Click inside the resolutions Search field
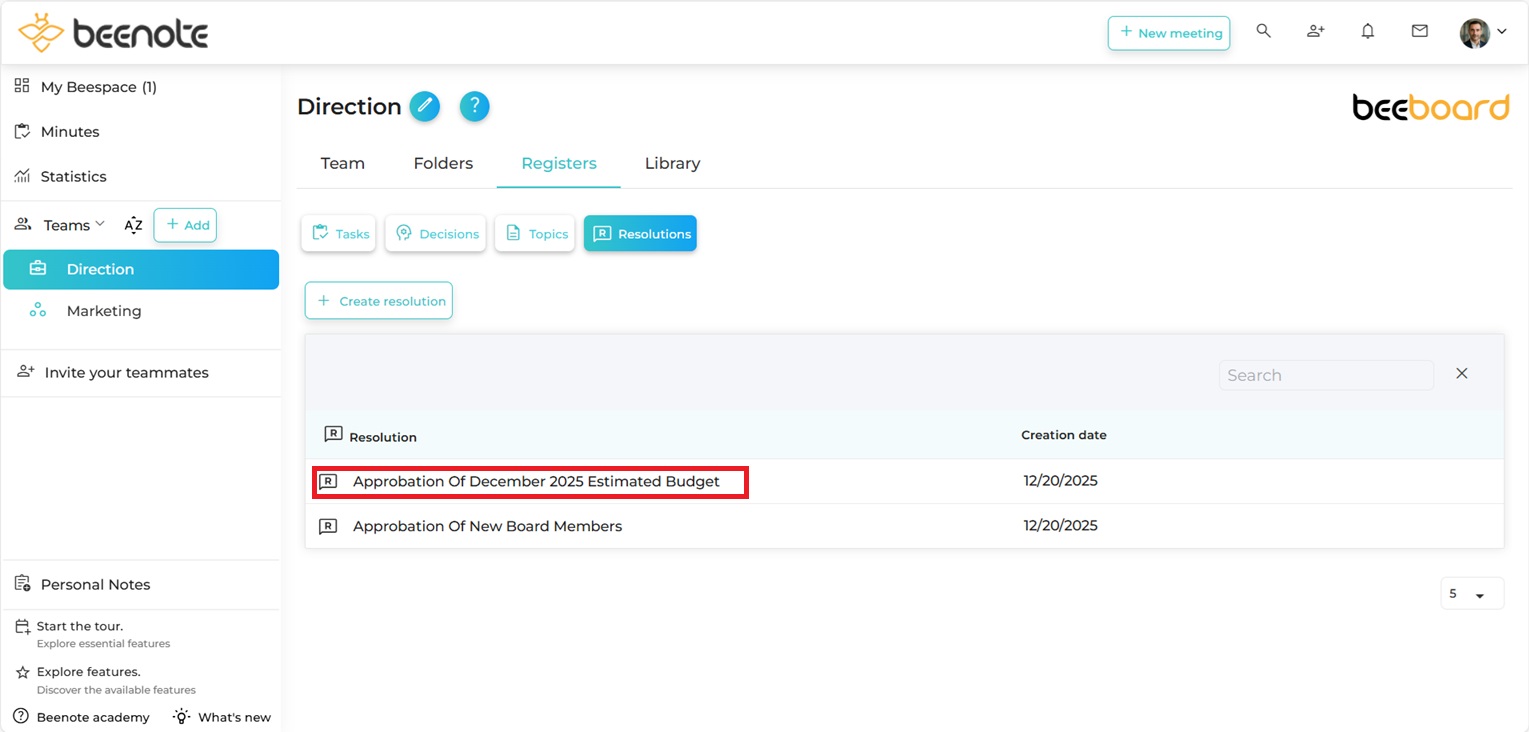This screenshot has height=732, width=1529. [1325, 375]
